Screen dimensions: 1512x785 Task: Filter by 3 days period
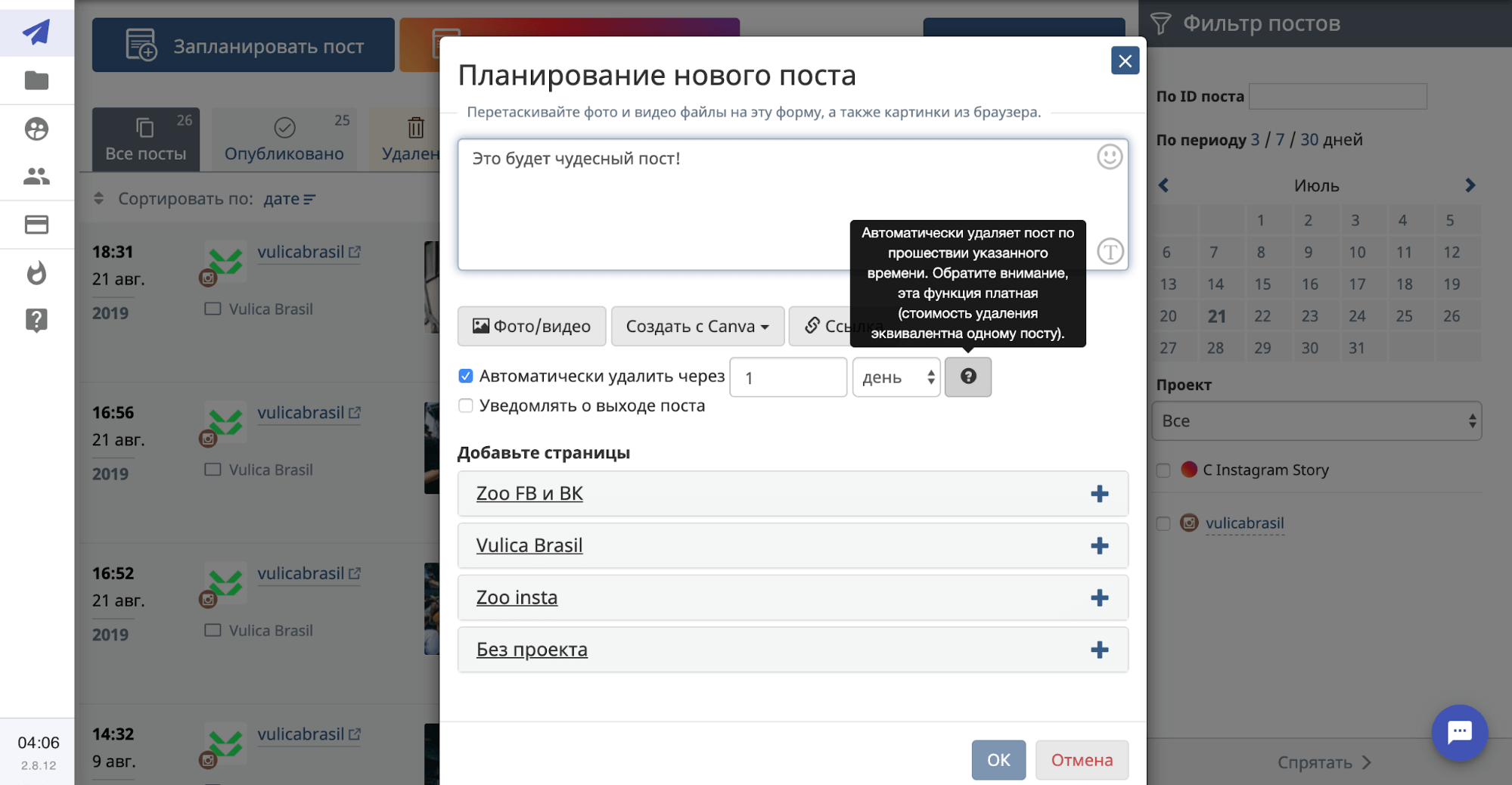tap(1255, 140)
